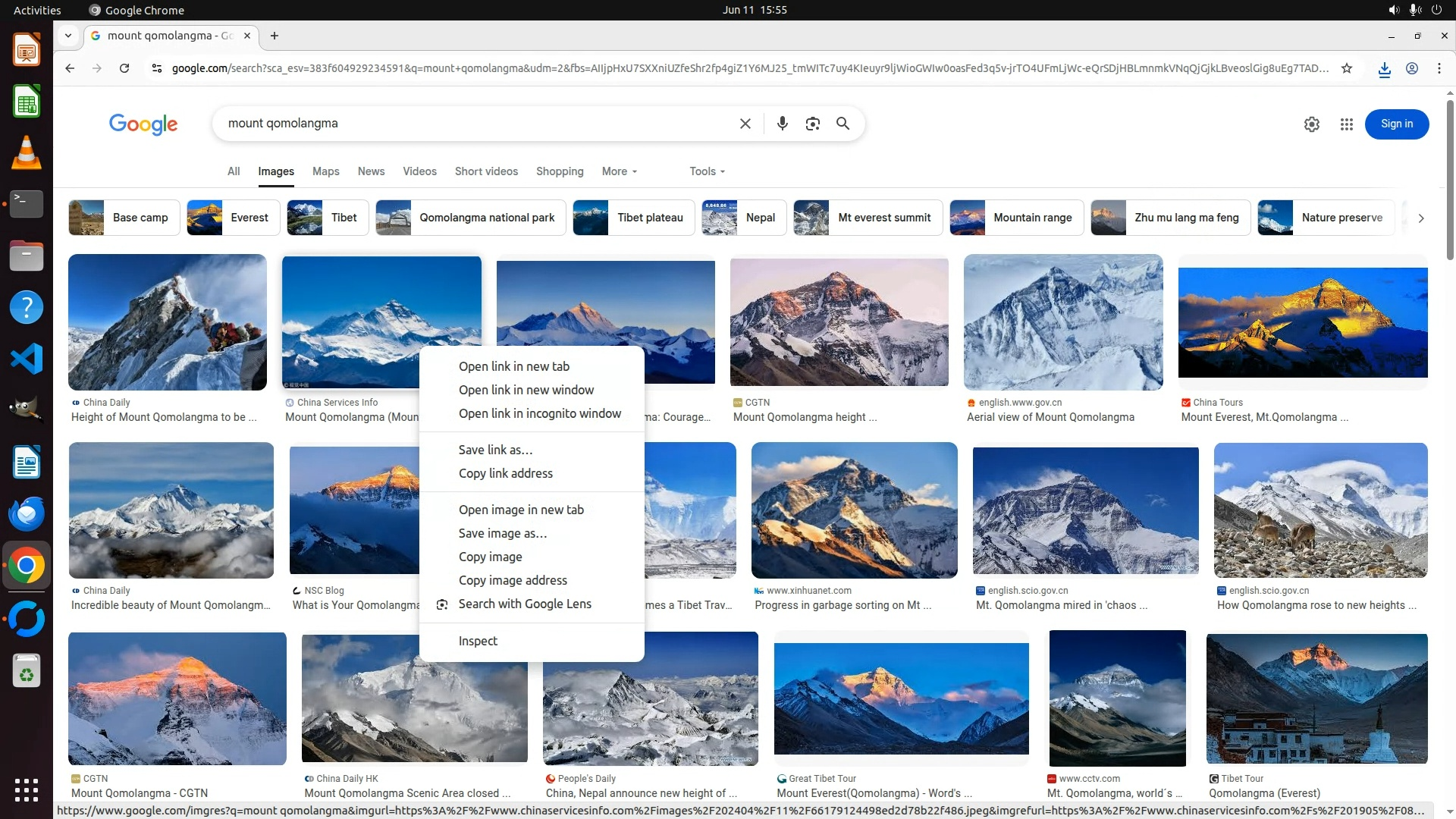Click the voice search microphone icon
1456x819 pixels.
[782, 124]
